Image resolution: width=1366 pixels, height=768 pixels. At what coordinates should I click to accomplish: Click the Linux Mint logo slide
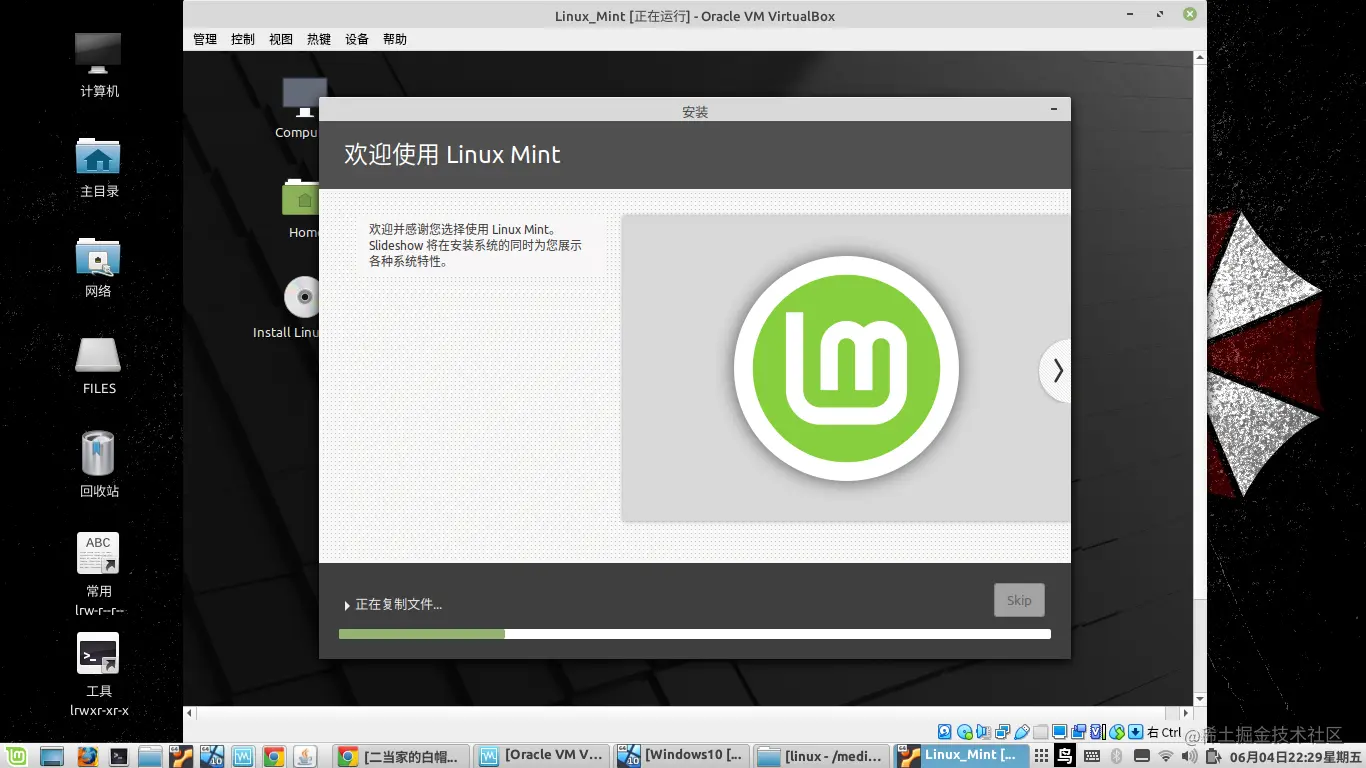click(846, 368)
